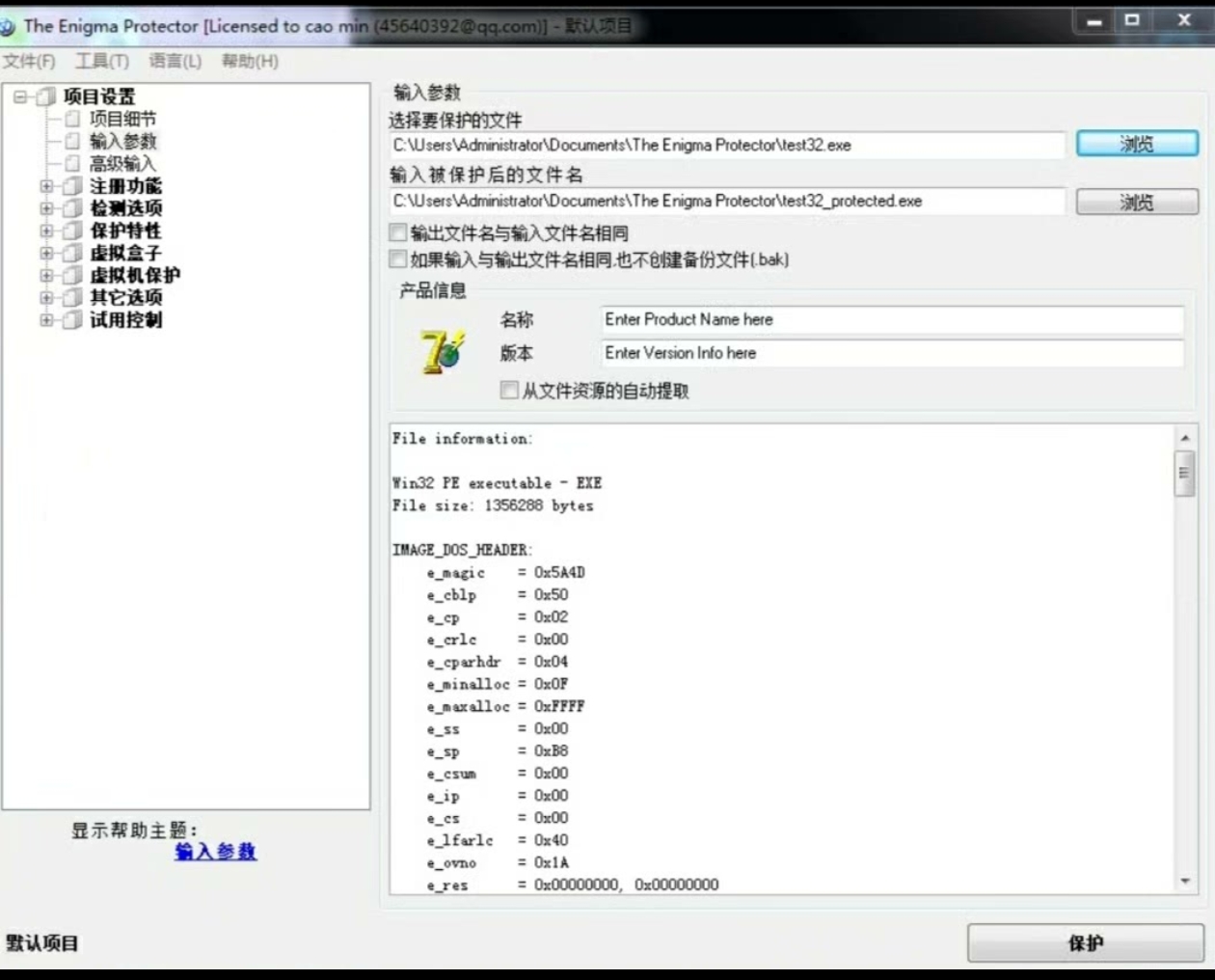
Task: Enable 输出文件名与输入文件名相同 checkbox
Action: [x=397, y=231]
